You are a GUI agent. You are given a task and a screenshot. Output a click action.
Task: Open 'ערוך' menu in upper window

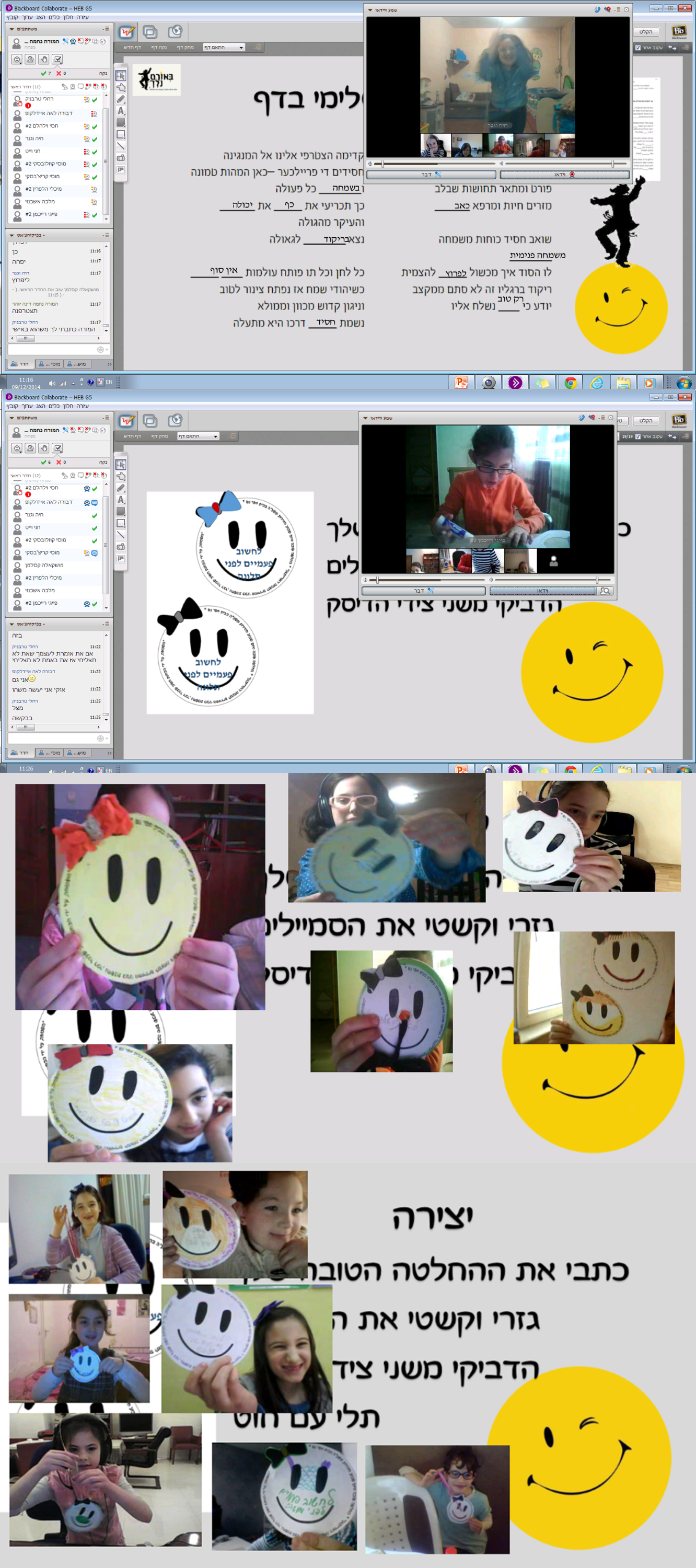click(x=27, y=17)
